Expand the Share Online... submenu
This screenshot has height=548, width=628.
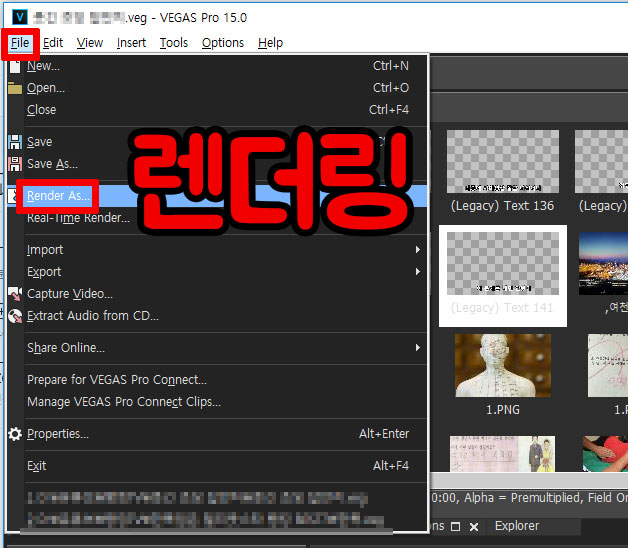tap(217, 348)
